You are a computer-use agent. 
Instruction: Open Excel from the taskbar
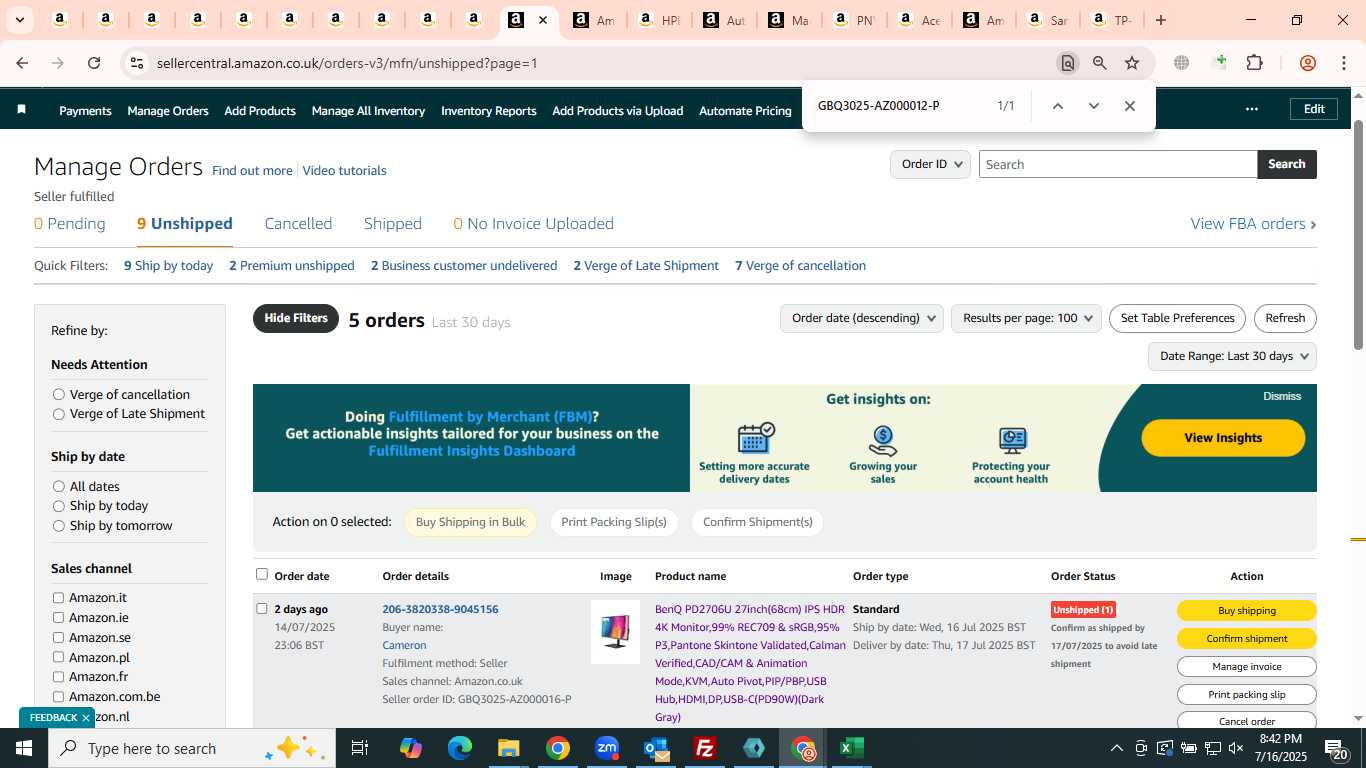click(852, 748)
